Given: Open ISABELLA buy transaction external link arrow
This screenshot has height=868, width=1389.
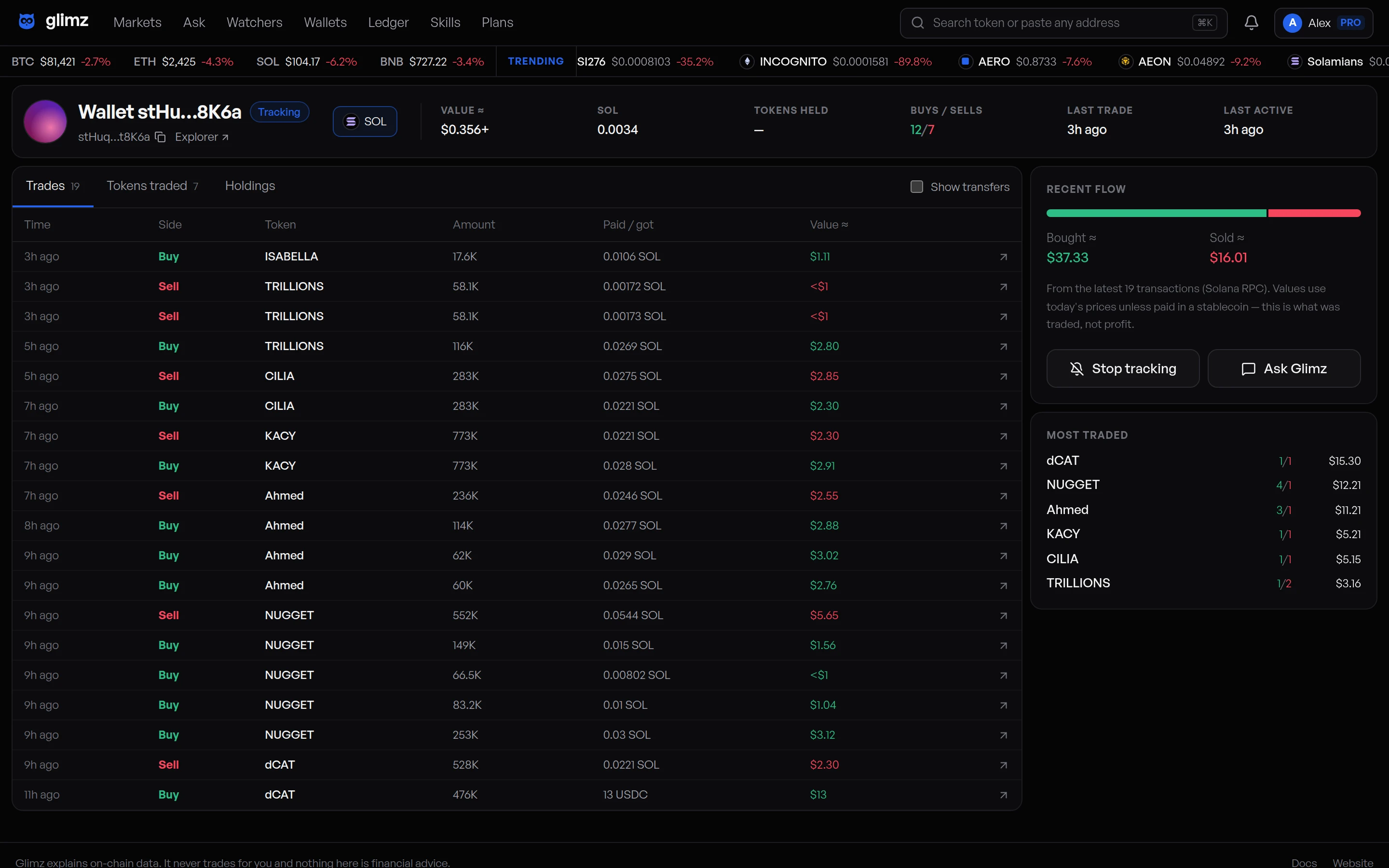Looking at the screenshot, I should (x=1003, y=257).
